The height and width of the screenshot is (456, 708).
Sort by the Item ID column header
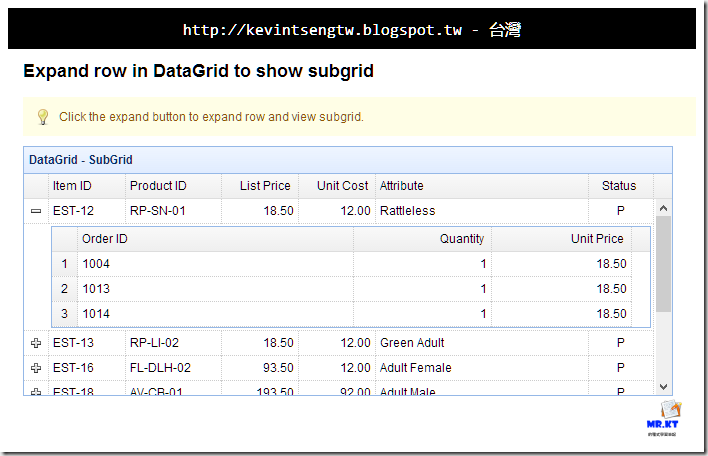pyautogui.click(x=72, y=185)
